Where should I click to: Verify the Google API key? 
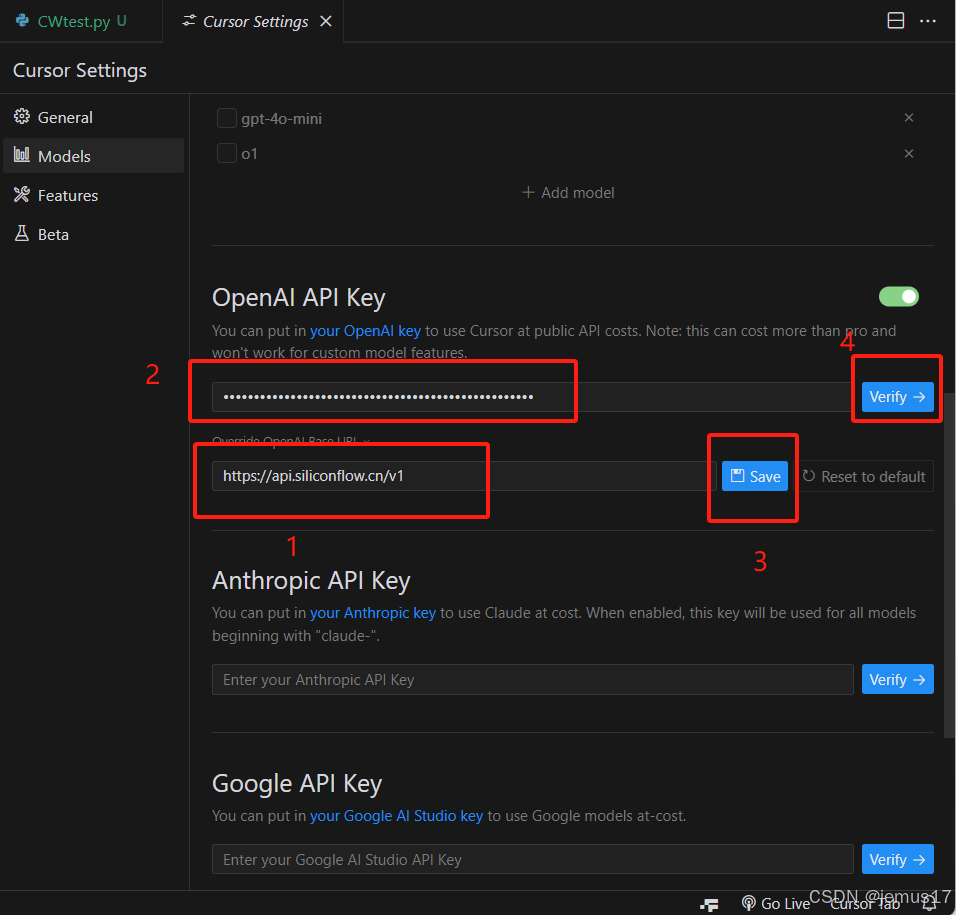tap(897, 859)
